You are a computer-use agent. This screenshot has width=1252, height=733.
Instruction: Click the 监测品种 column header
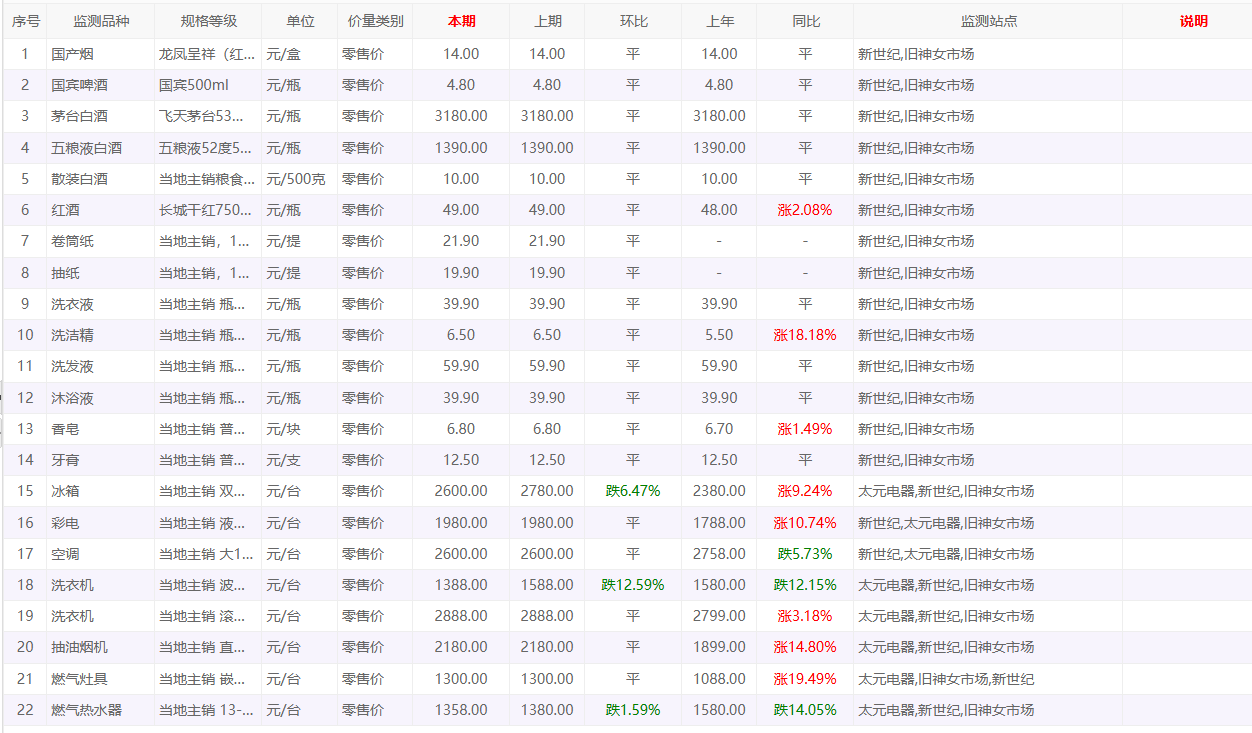pyautogui.click(x=101, y=21)
